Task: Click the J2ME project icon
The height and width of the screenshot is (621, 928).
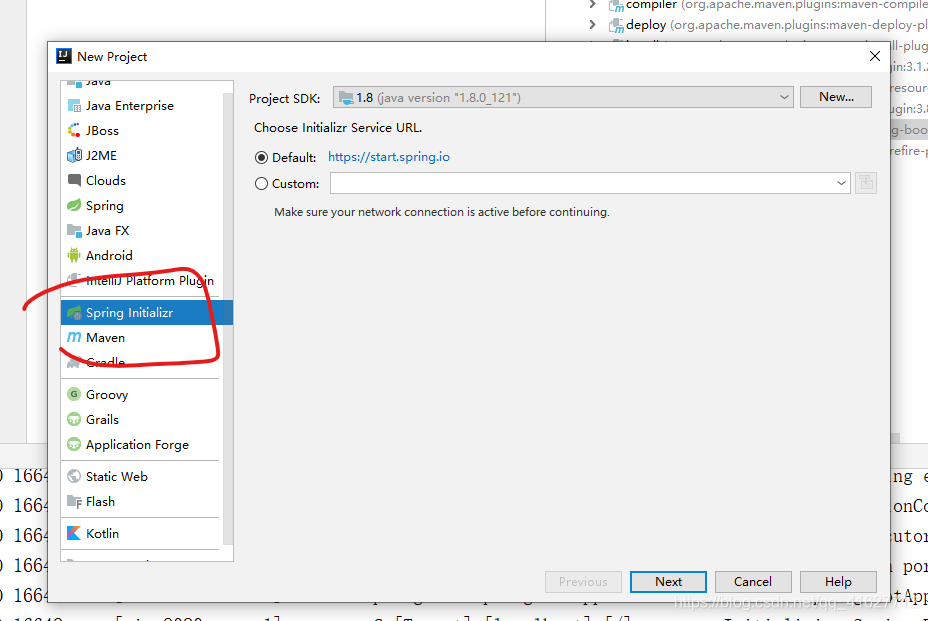Action: coord(74,156)
